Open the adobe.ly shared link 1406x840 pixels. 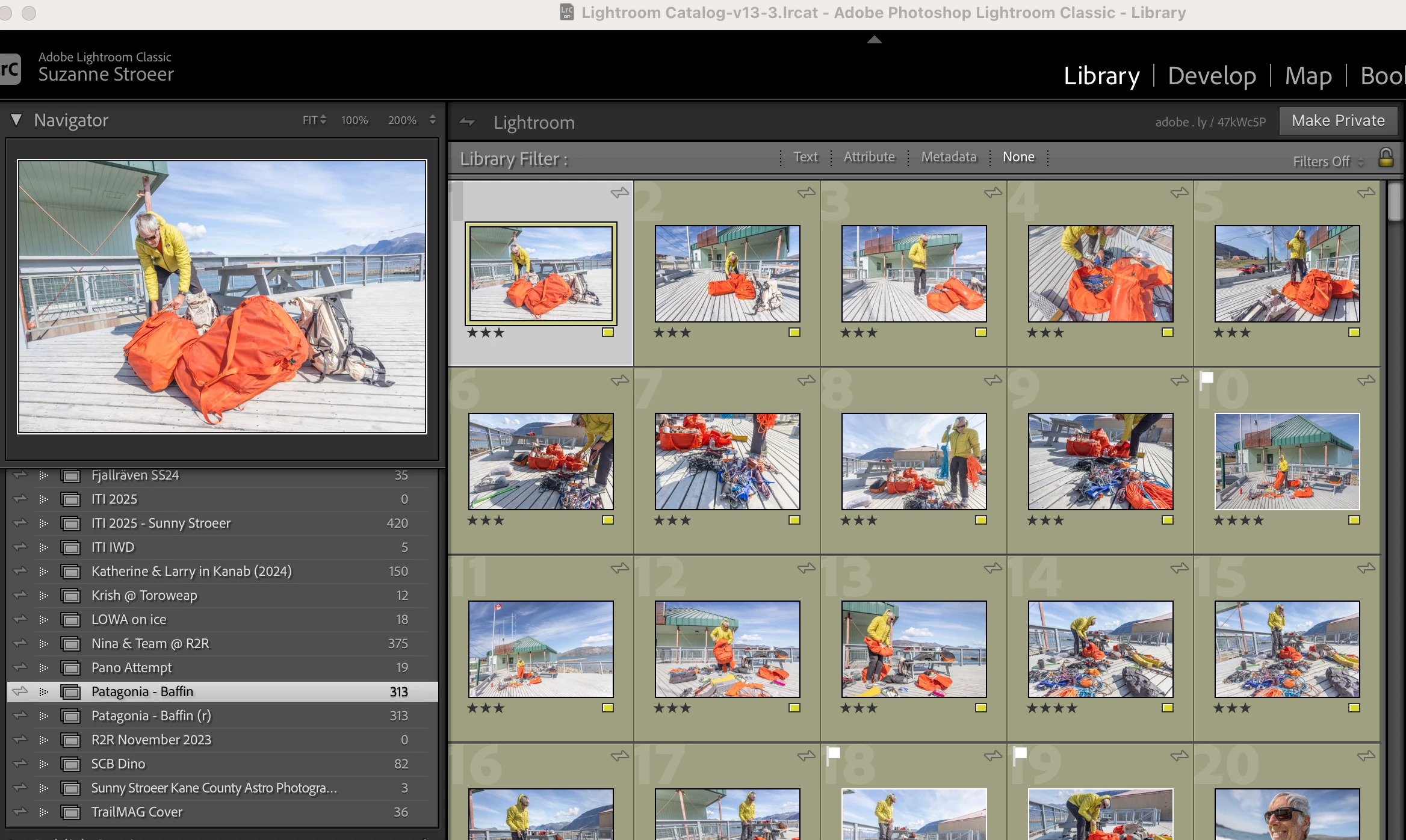tap(1210, 122)
